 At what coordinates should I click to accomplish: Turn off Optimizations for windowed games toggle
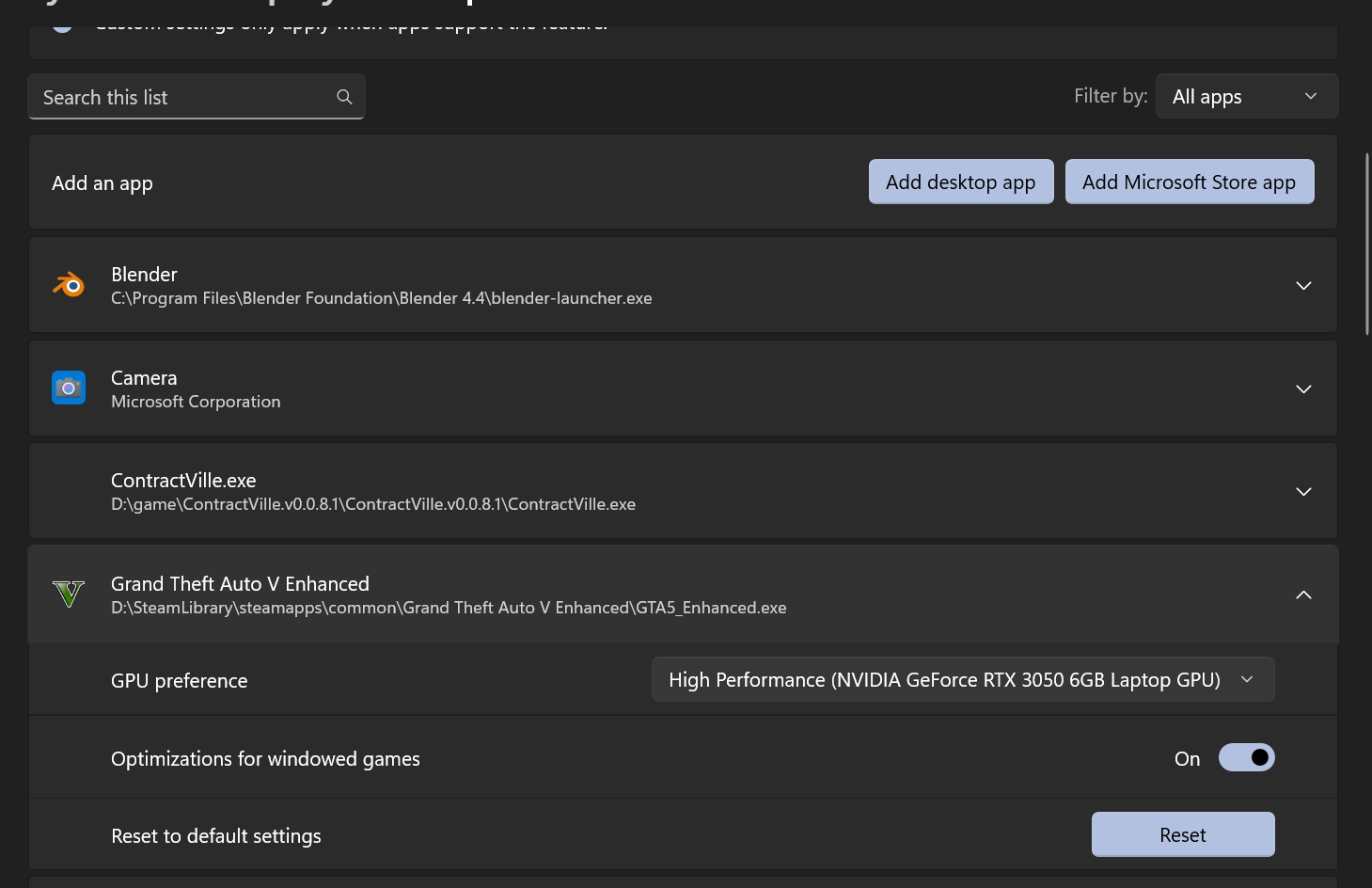[x=1246, y=757]
